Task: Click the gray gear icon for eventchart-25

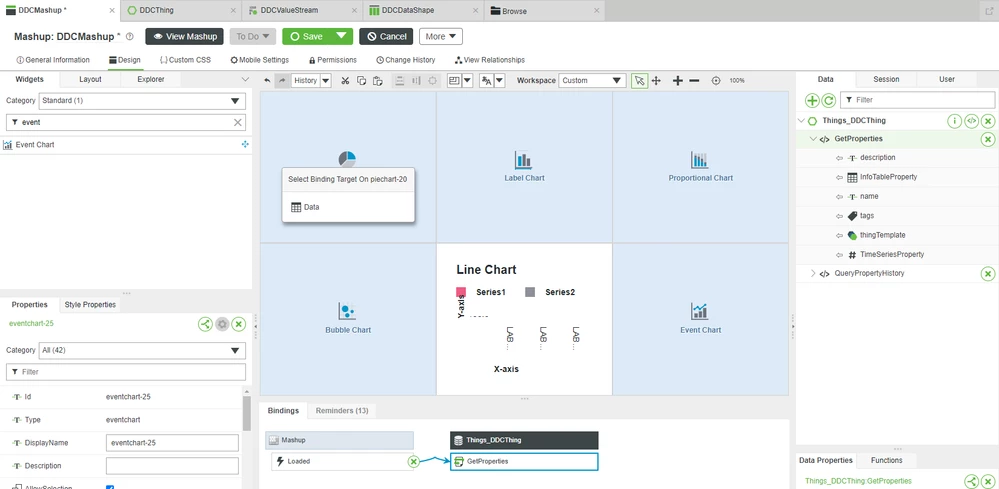Action: (x=222, y=324)
